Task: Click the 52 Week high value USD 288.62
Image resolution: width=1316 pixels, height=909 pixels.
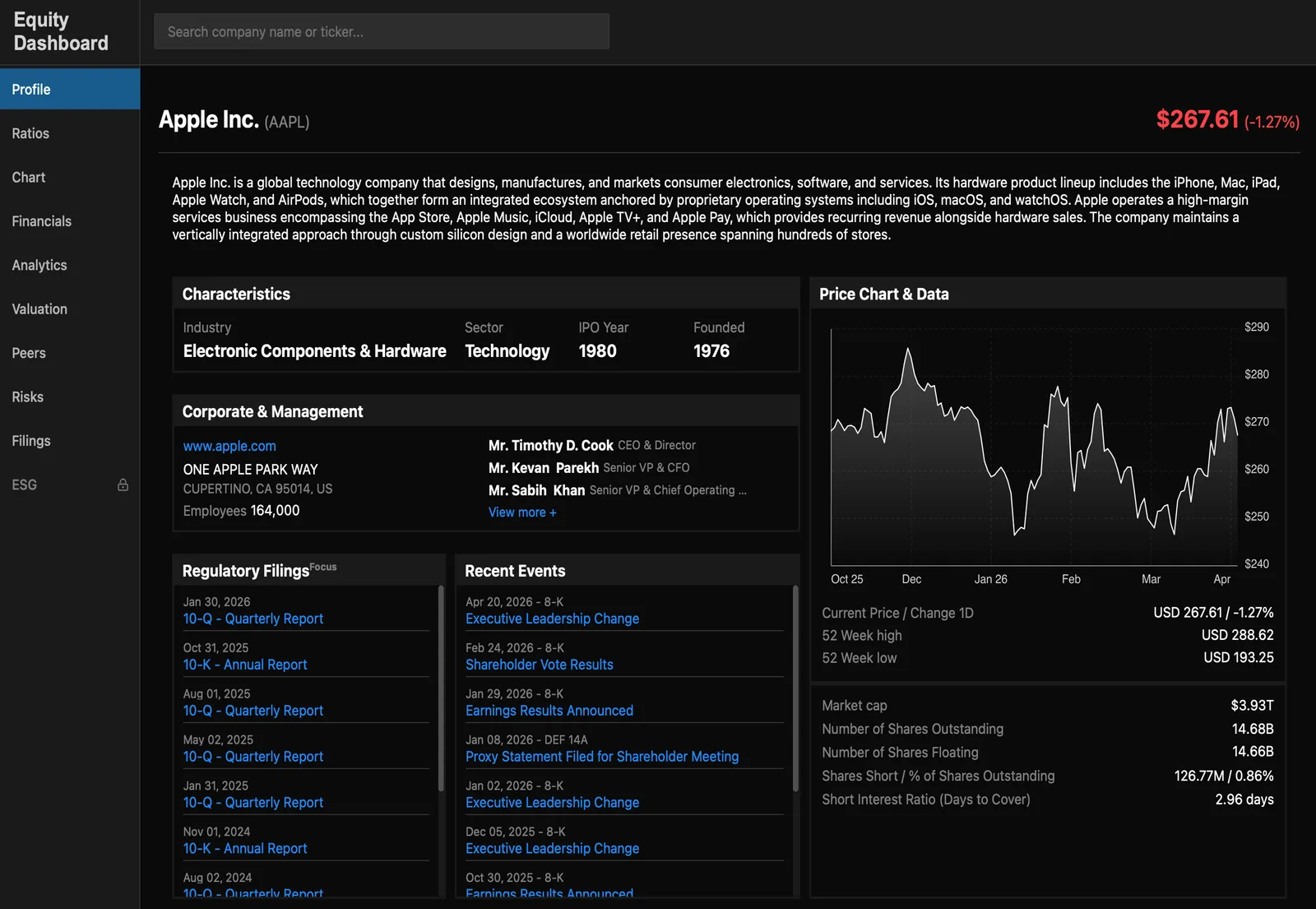Action: click(x=1237, y=635)
